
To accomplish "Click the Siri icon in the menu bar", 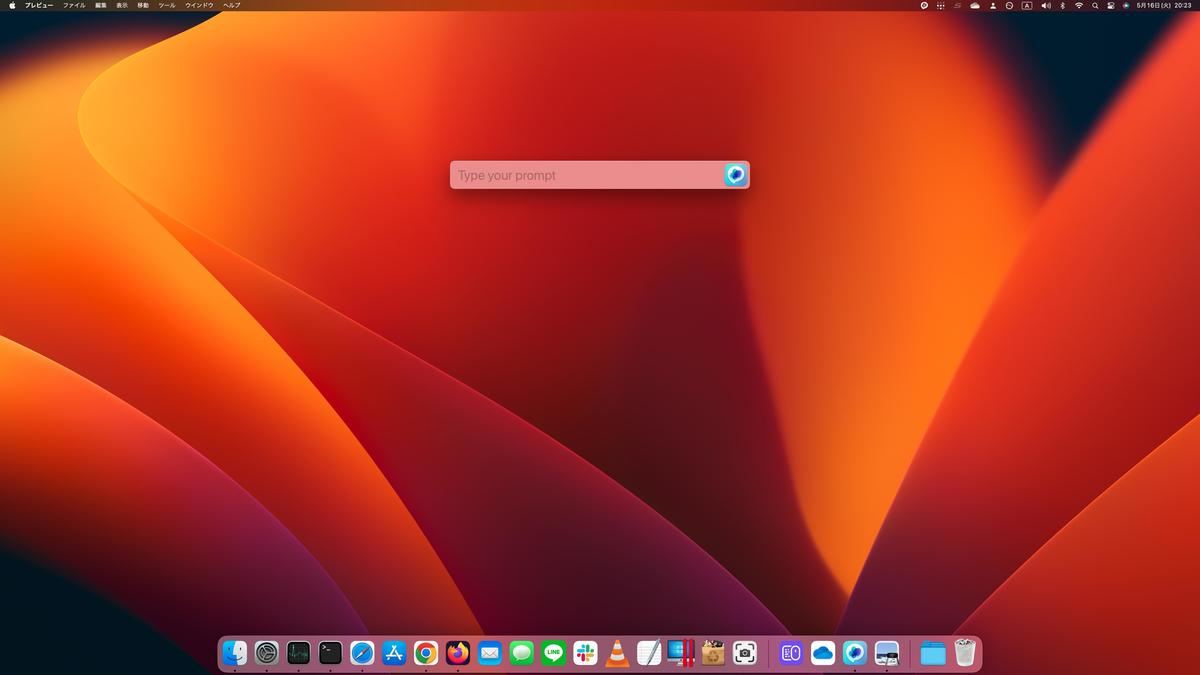I will coord(1126,5).
